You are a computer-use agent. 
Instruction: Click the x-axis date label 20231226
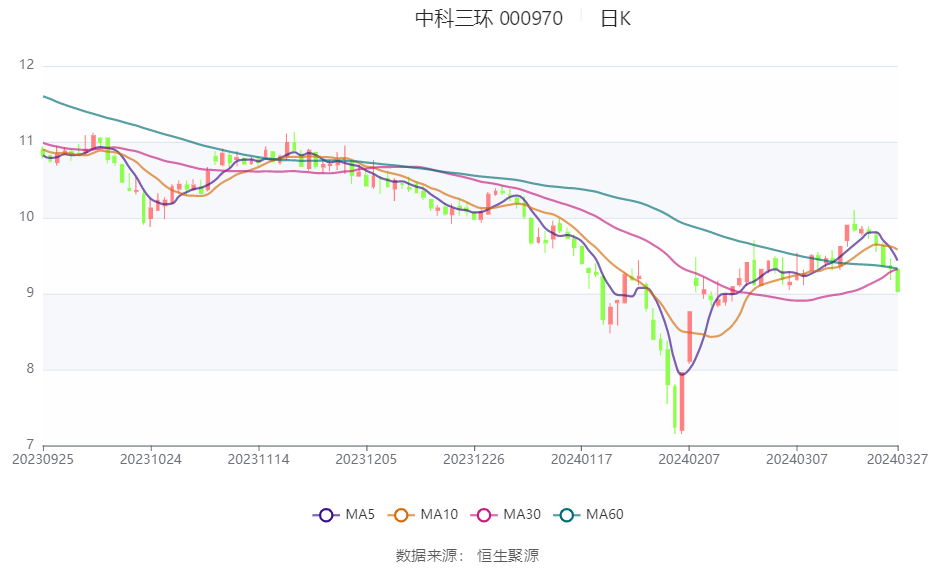(473, 460)
